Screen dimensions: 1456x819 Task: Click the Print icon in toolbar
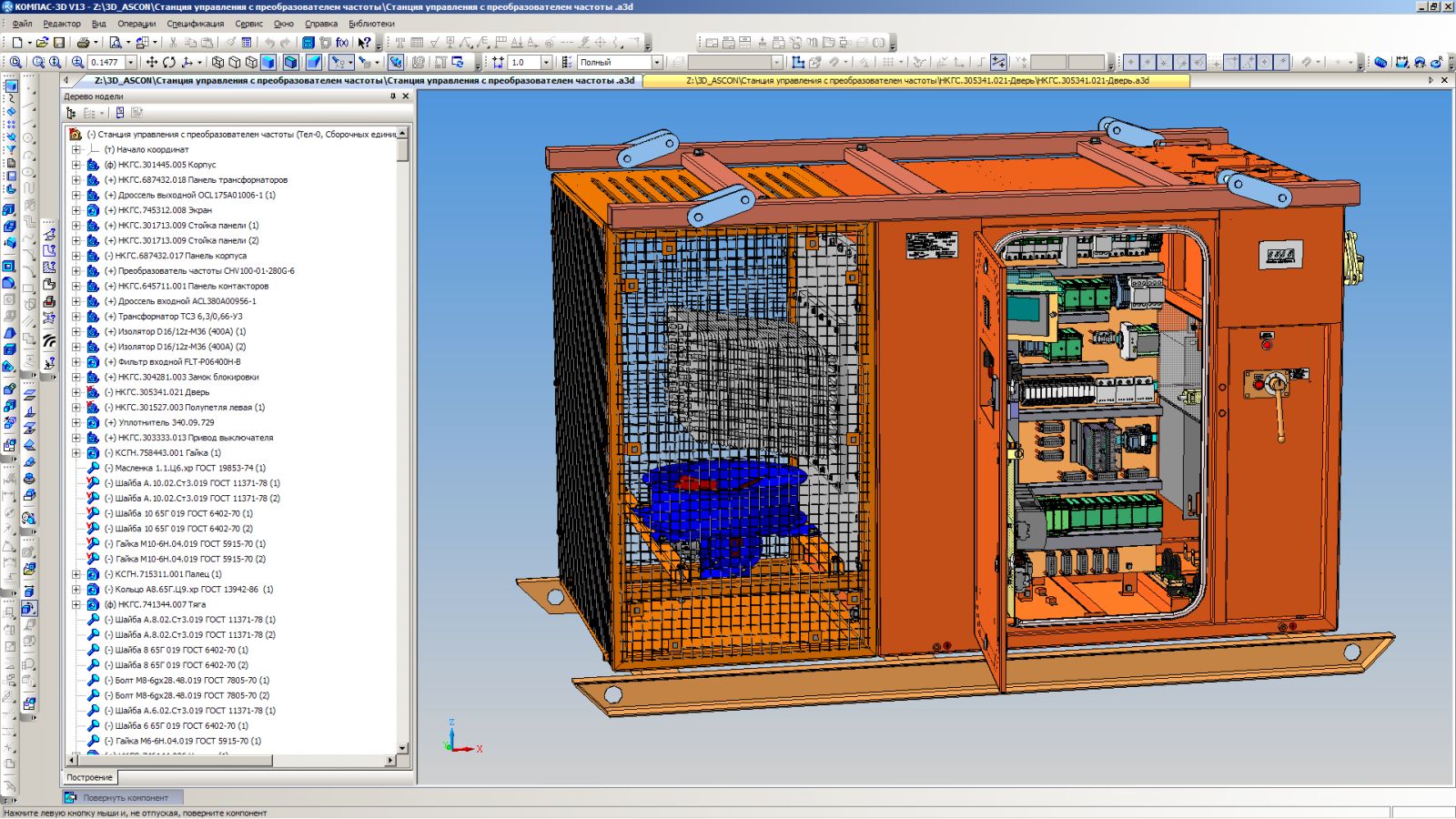click(x=83, y=43)
